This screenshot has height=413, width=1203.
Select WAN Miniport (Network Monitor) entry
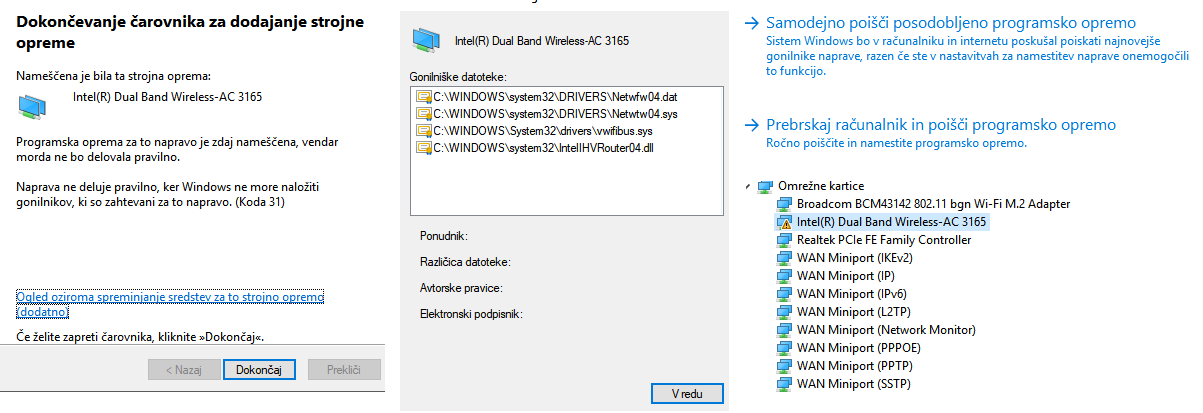(886, 330)
